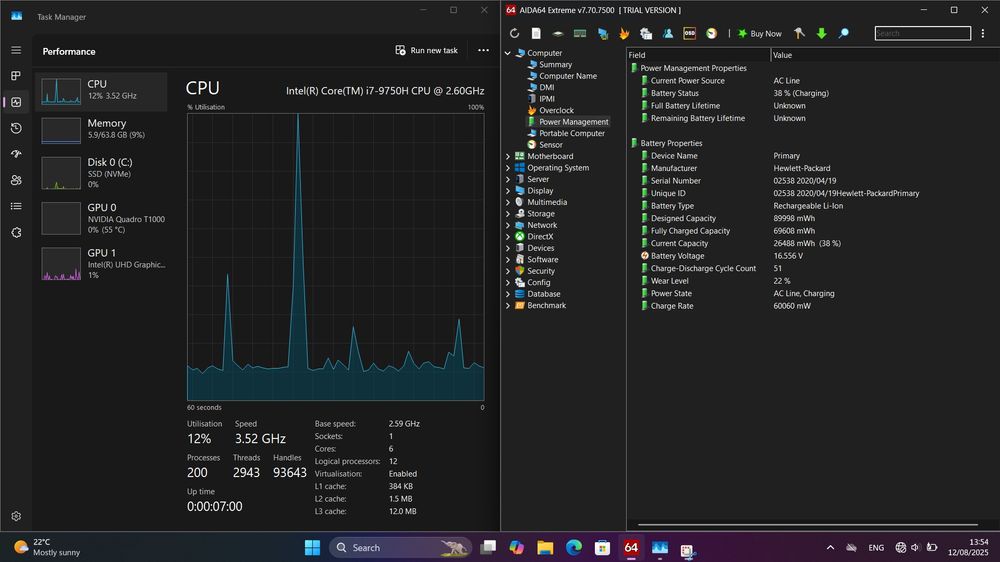Expand the Network tree node
Image resolution: width=1000 pixels, height=562 pixels.
coord(508,225)
